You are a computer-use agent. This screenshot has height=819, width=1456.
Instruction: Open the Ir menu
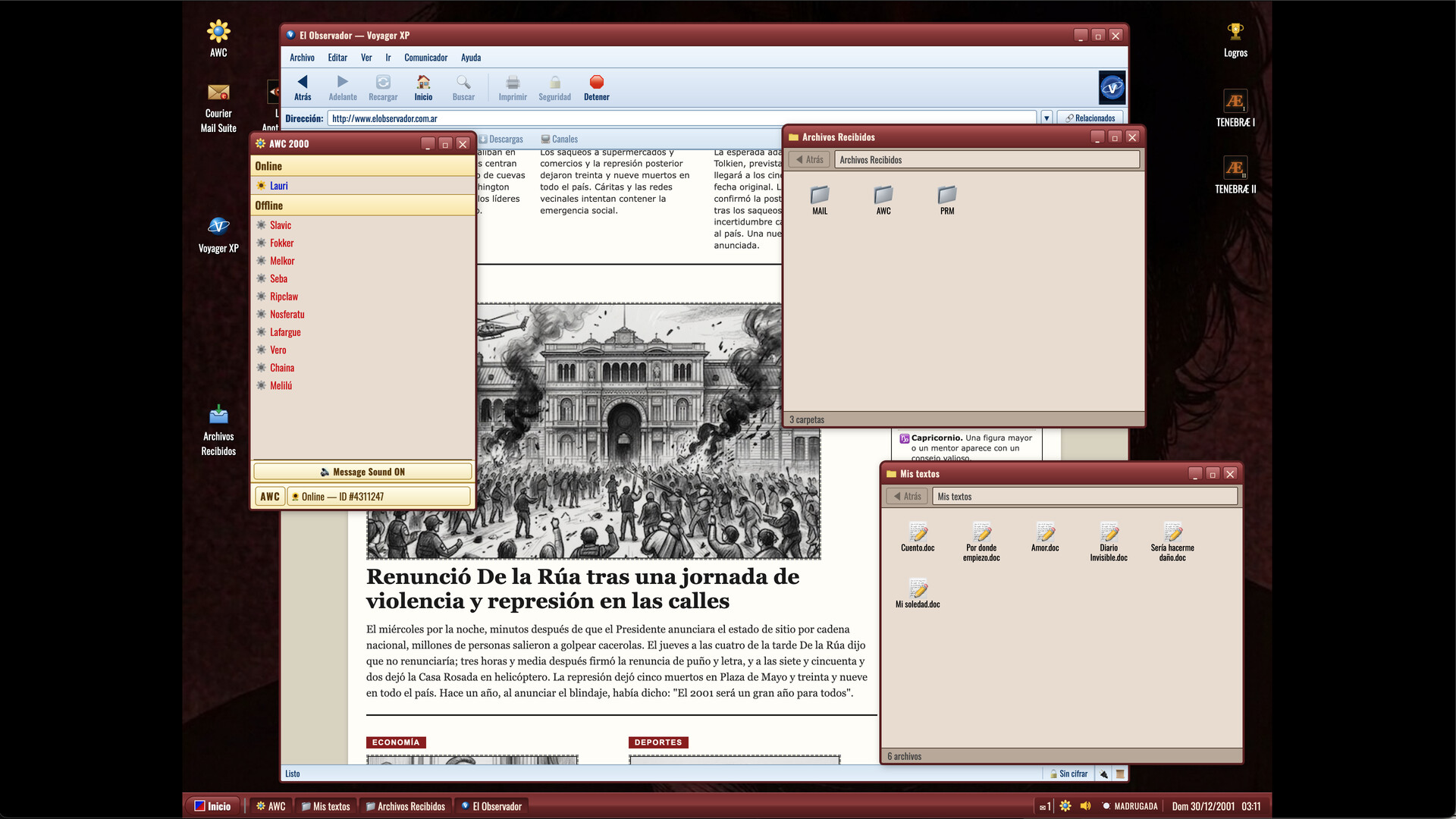click(388, 58)
